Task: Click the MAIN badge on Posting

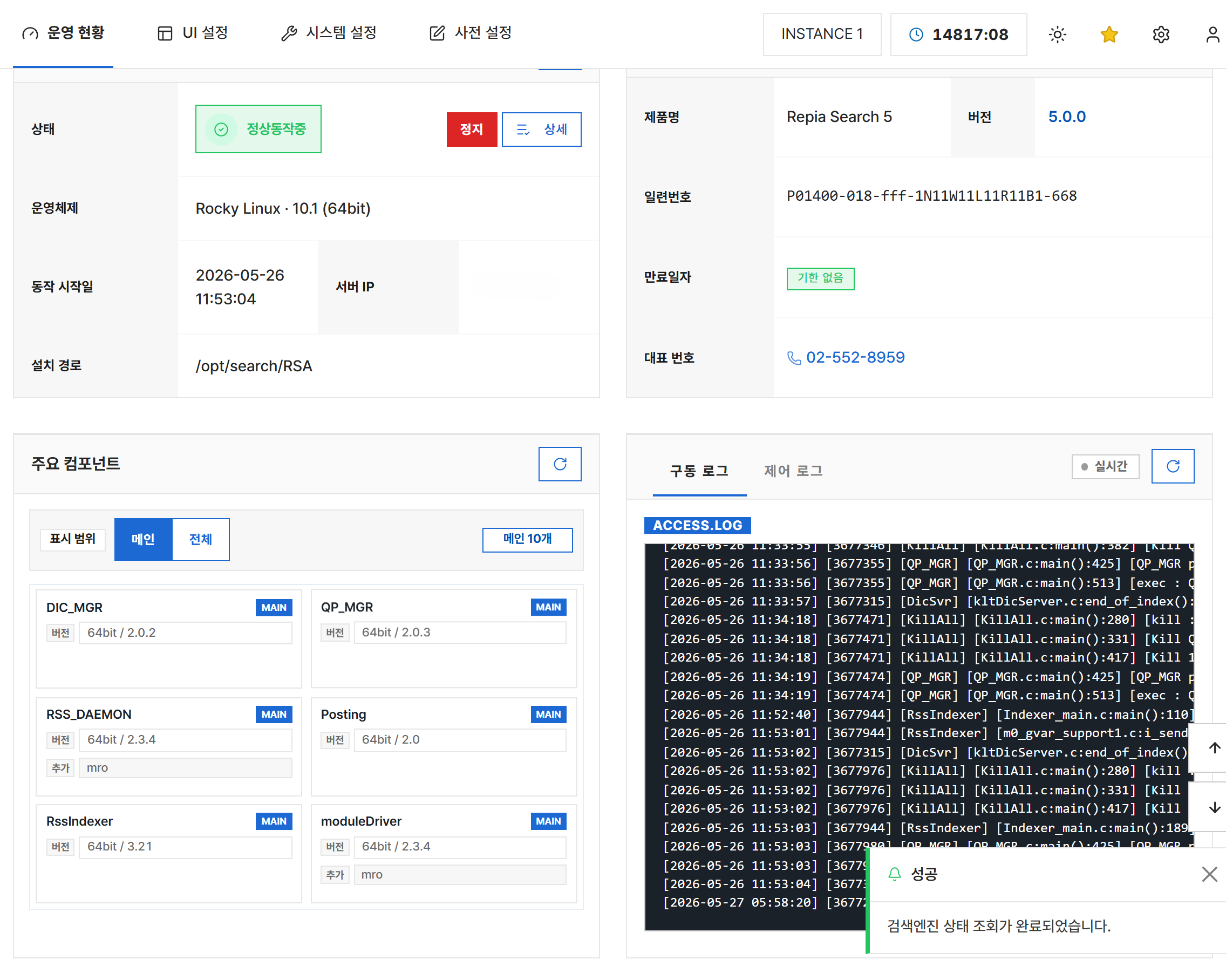Action: [x=548, y=714]
